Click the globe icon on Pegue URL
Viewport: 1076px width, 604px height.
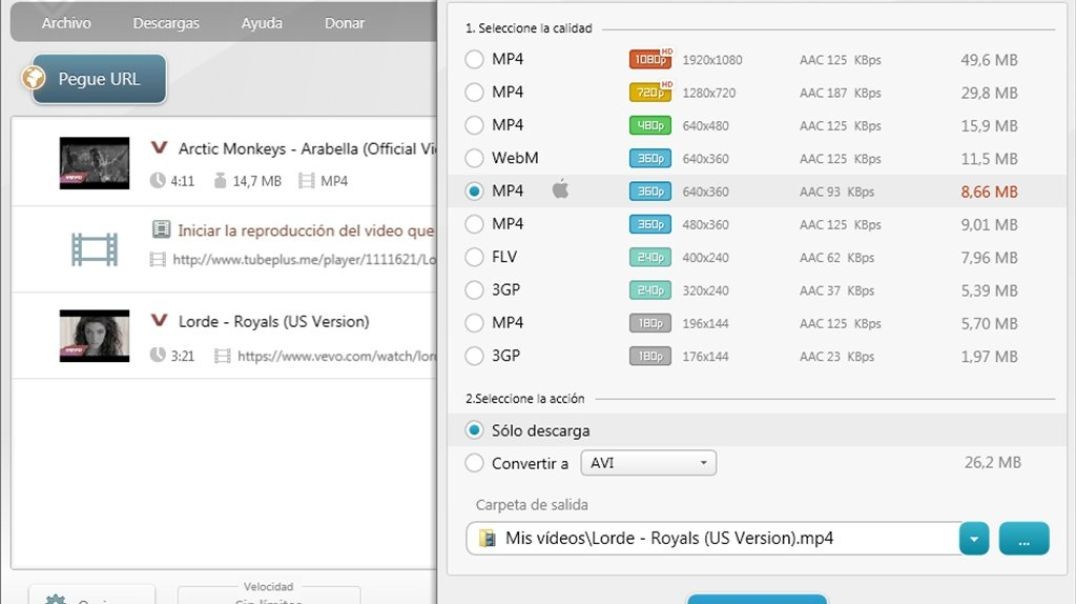34,78
